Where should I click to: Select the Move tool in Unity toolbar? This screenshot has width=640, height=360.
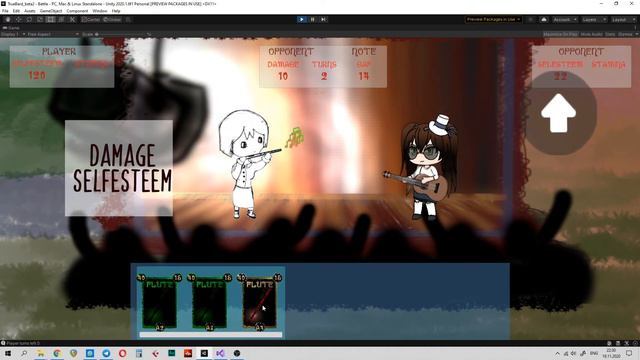click(x=18, y=19)
